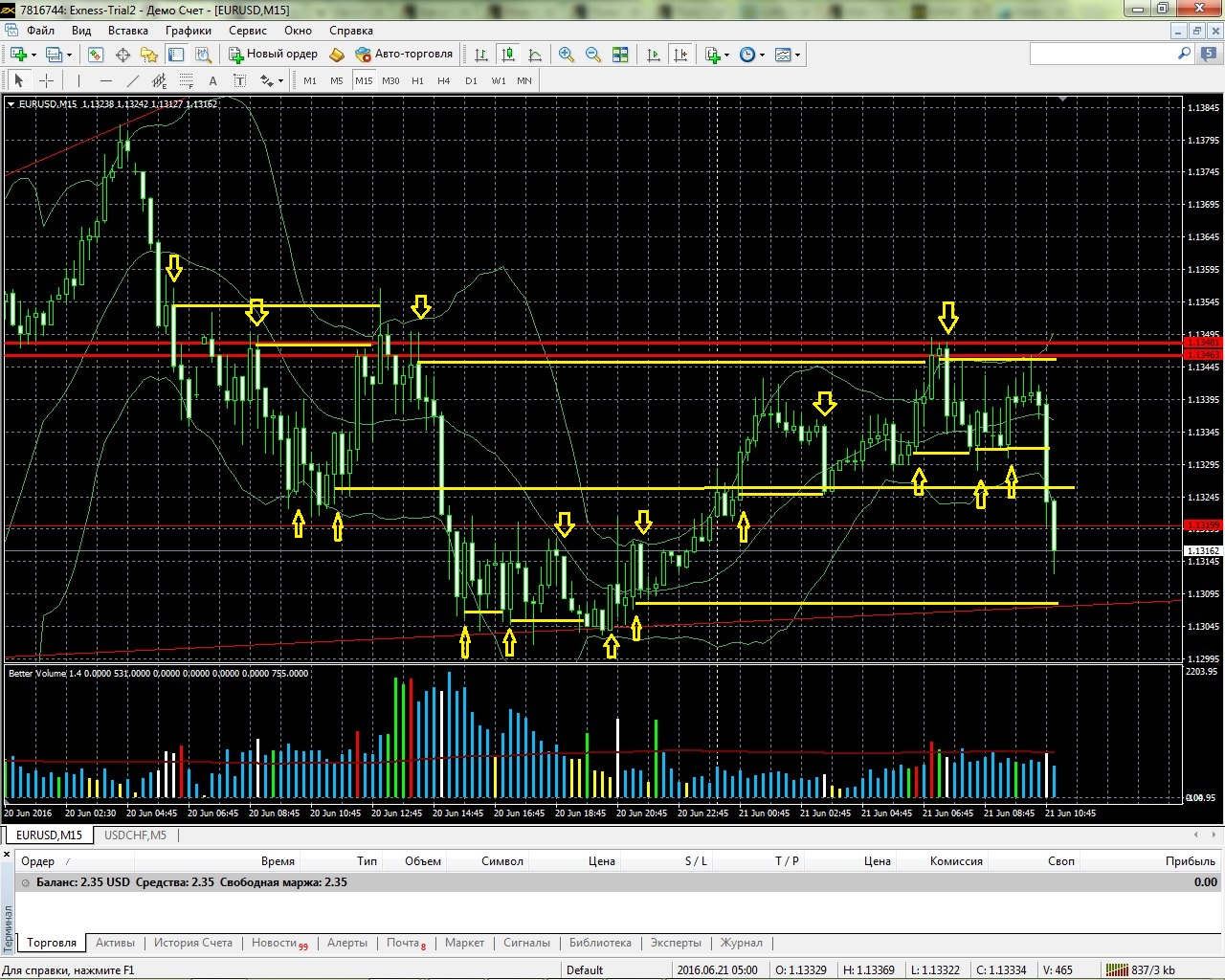The width and height of the screenshot is (1225, 980).
Task: Show the Data Window crosshair icon
Action: coord(122,55)
